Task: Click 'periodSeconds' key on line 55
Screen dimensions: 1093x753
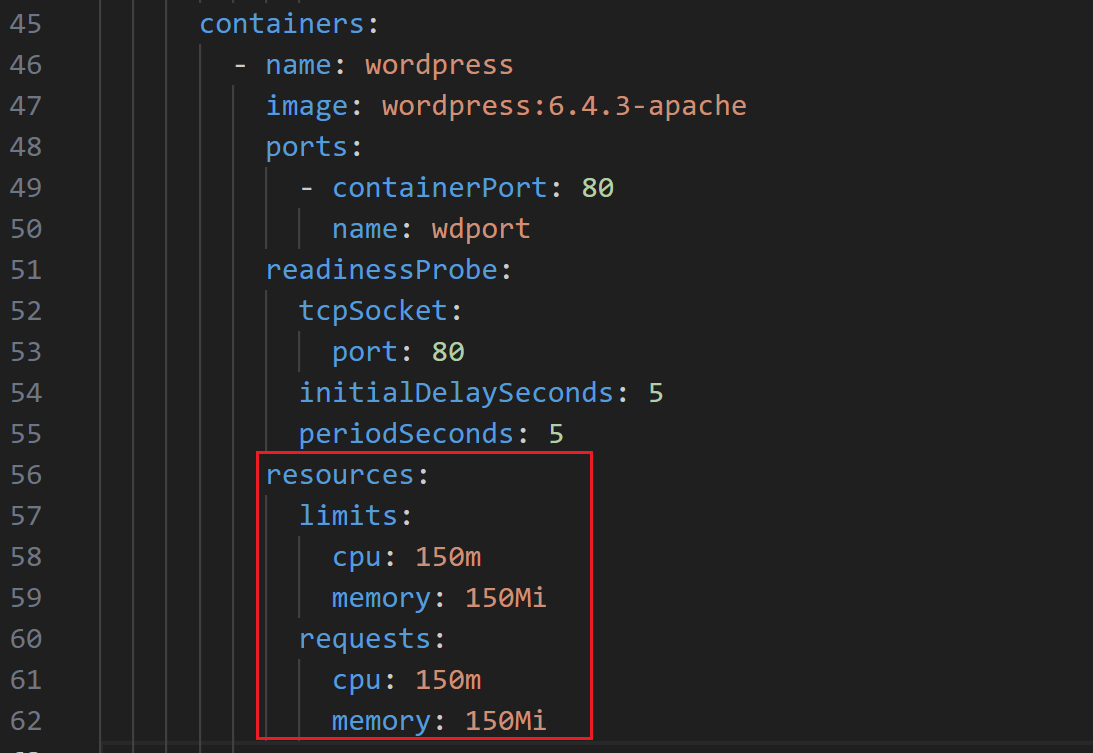Action: (x=405, y=434)
